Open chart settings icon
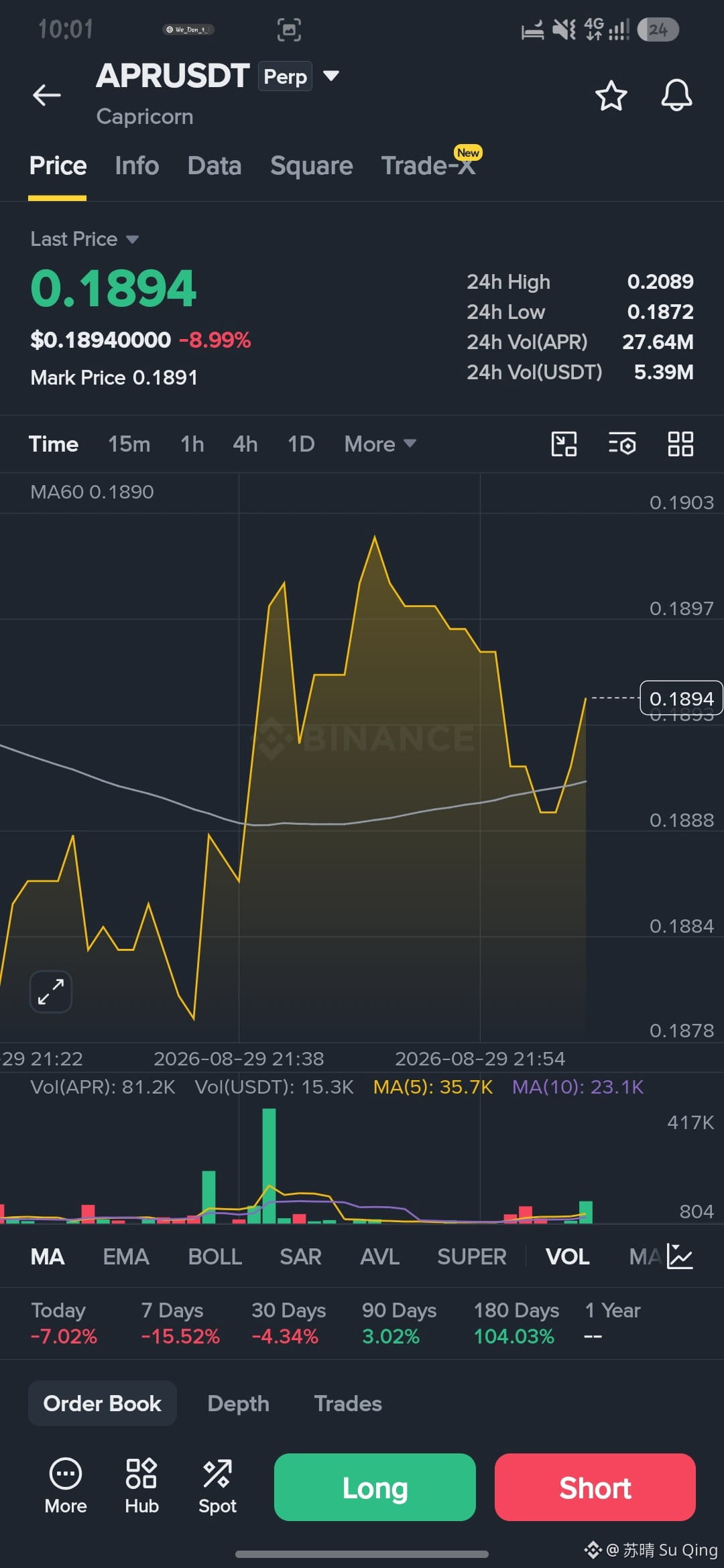The image size is (724, 1568). click(x=622, y=444)
